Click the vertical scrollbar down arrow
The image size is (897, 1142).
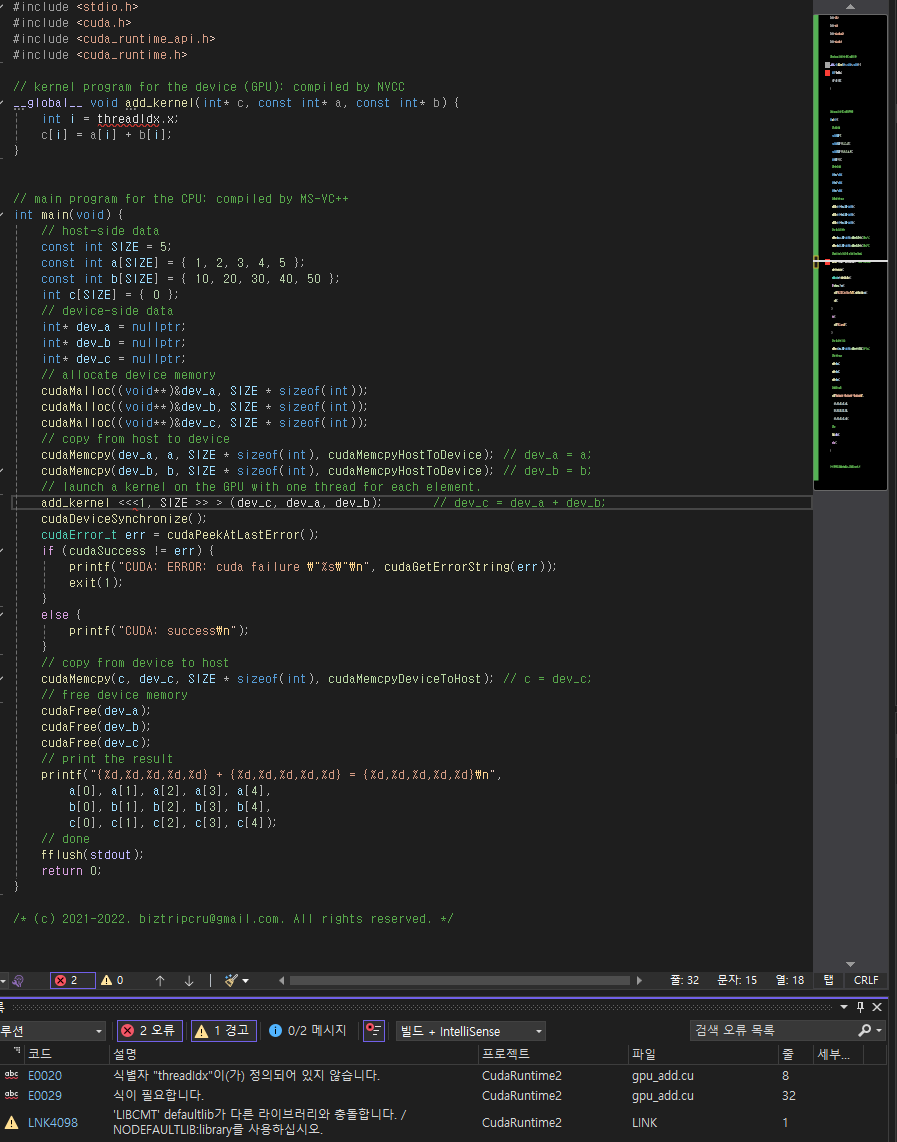coord(850,964)
